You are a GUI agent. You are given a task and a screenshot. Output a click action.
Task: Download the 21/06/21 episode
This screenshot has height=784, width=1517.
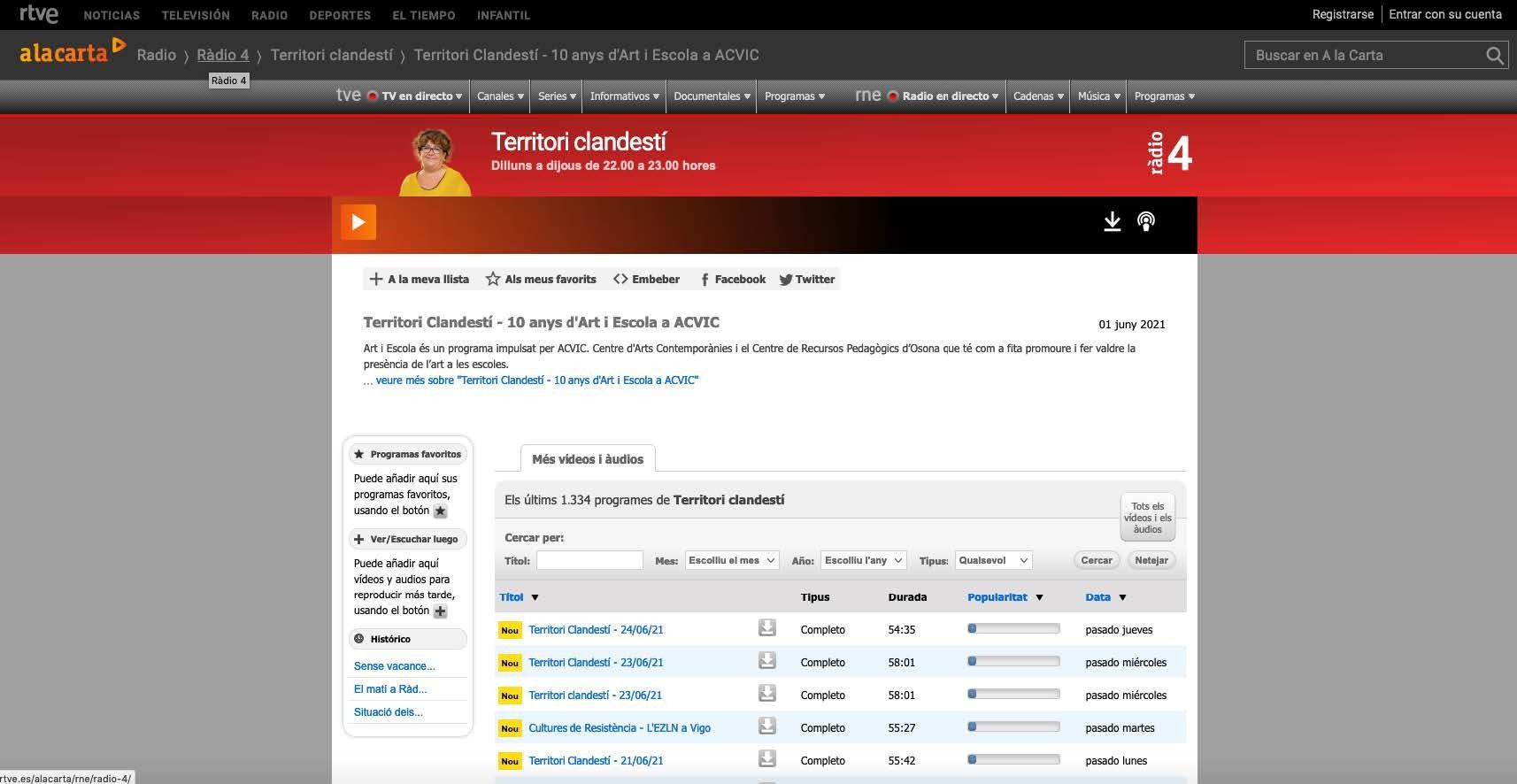(x=767, y=759)
